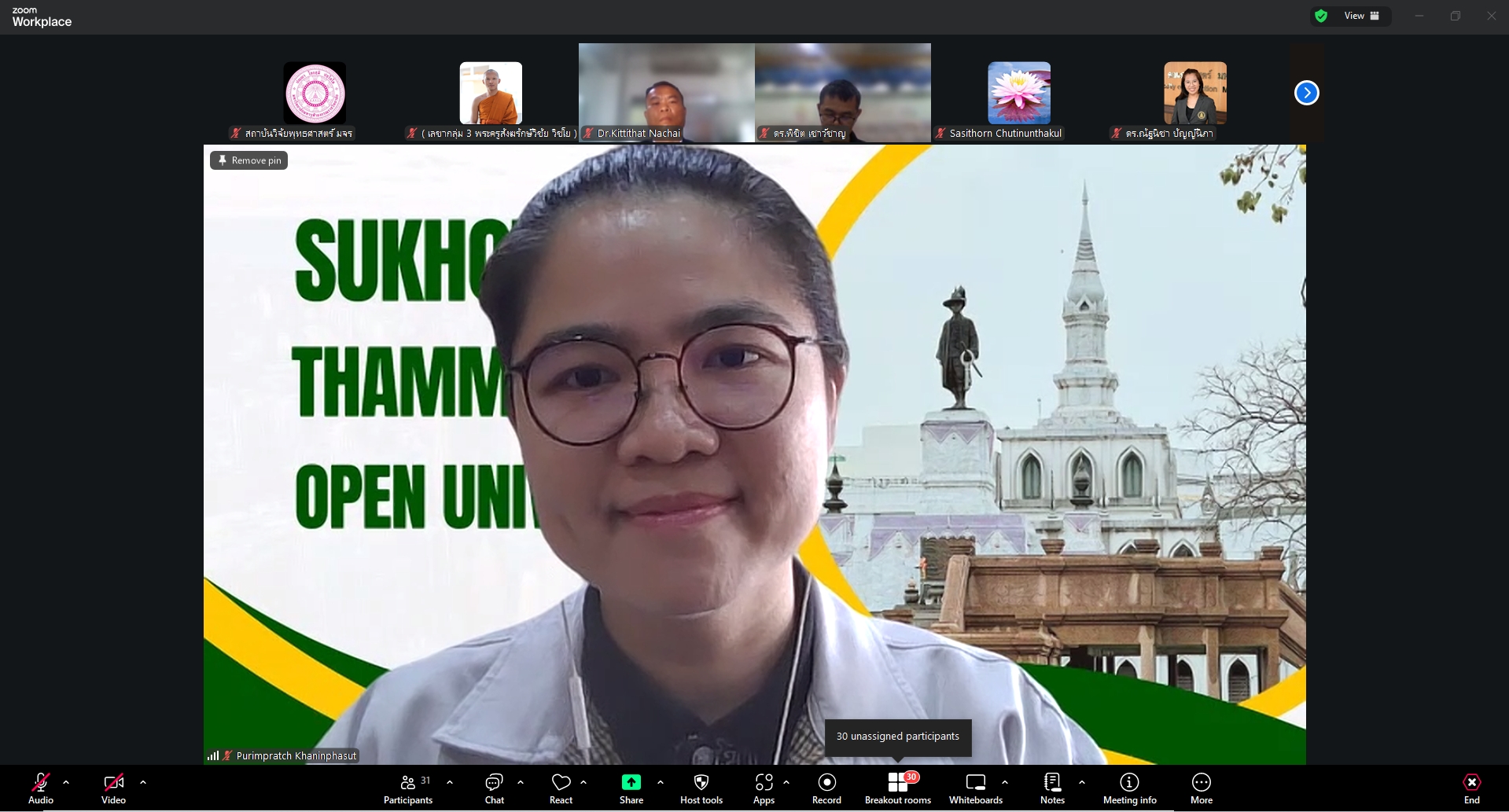Expand the video options arrow
This screenshot has height=812, width=1509.
click(143, 782)
